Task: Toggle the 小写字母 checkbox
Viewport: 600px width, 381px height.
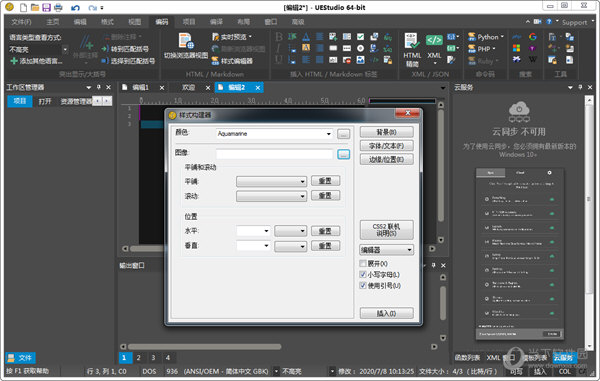Action: 363,274
